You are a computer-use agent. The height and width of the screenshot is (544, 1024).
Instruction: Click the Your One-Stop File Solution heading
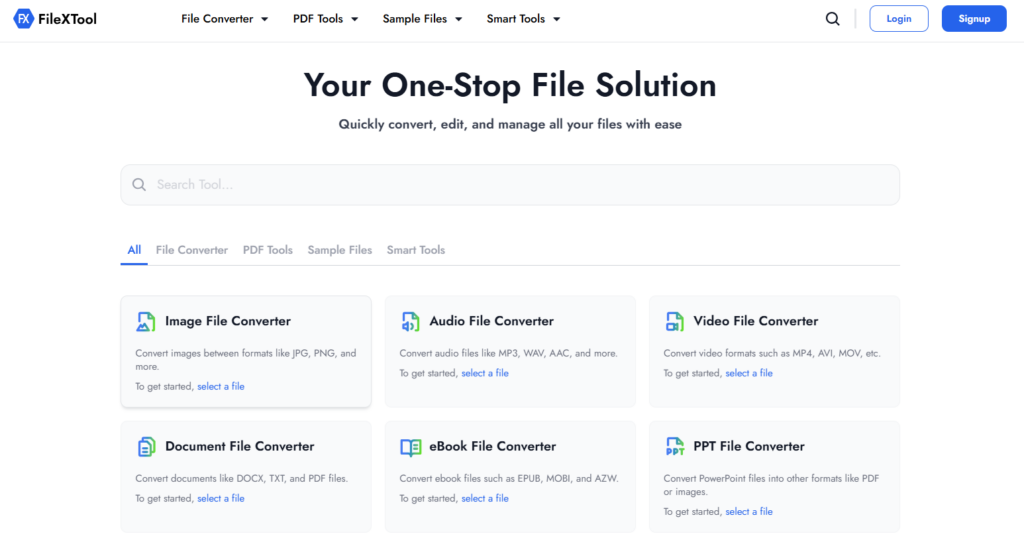pyautogui.click(x=510, y=86)
